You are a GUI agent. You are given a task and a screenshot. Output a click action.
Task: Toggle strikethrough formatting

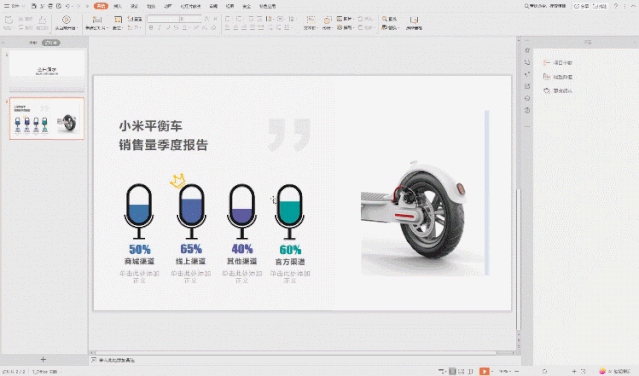[176, 28]
